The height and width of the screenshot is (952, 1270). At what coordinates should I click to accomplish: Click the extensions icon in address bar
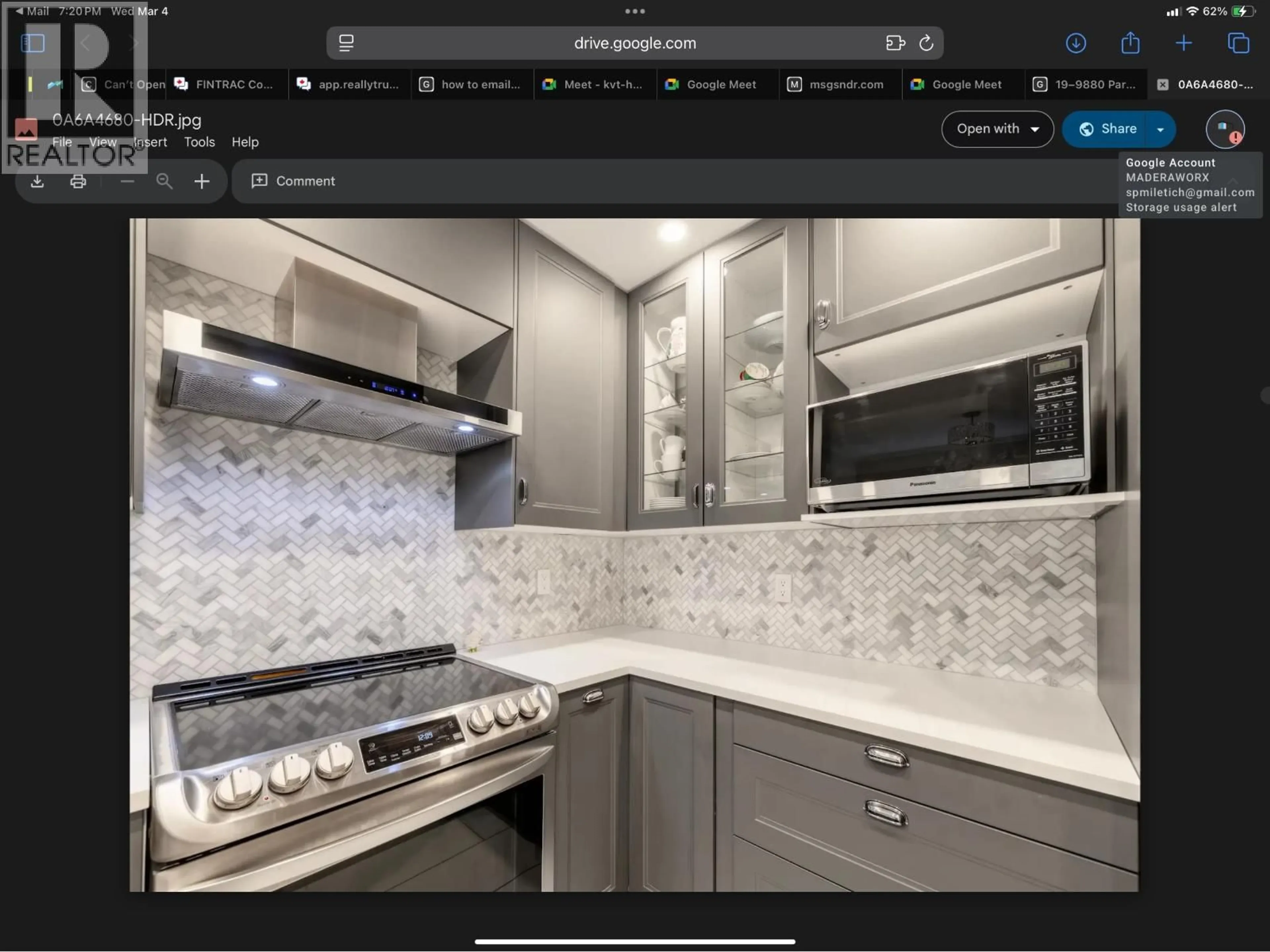[896, 43]
